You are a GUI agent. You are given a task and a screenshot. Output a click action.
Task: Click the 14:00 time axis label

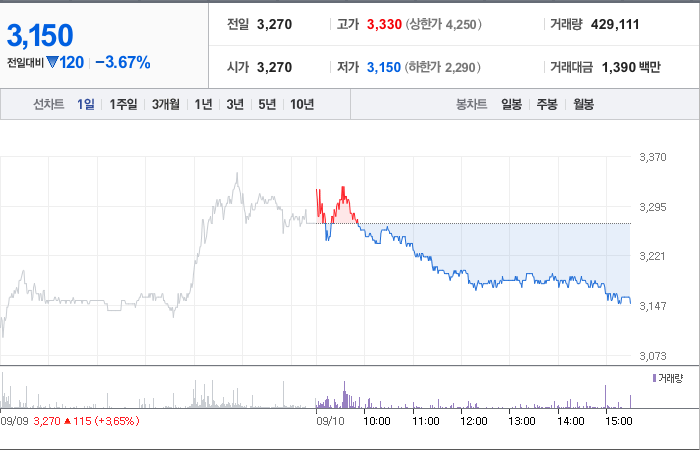[571, 421]
